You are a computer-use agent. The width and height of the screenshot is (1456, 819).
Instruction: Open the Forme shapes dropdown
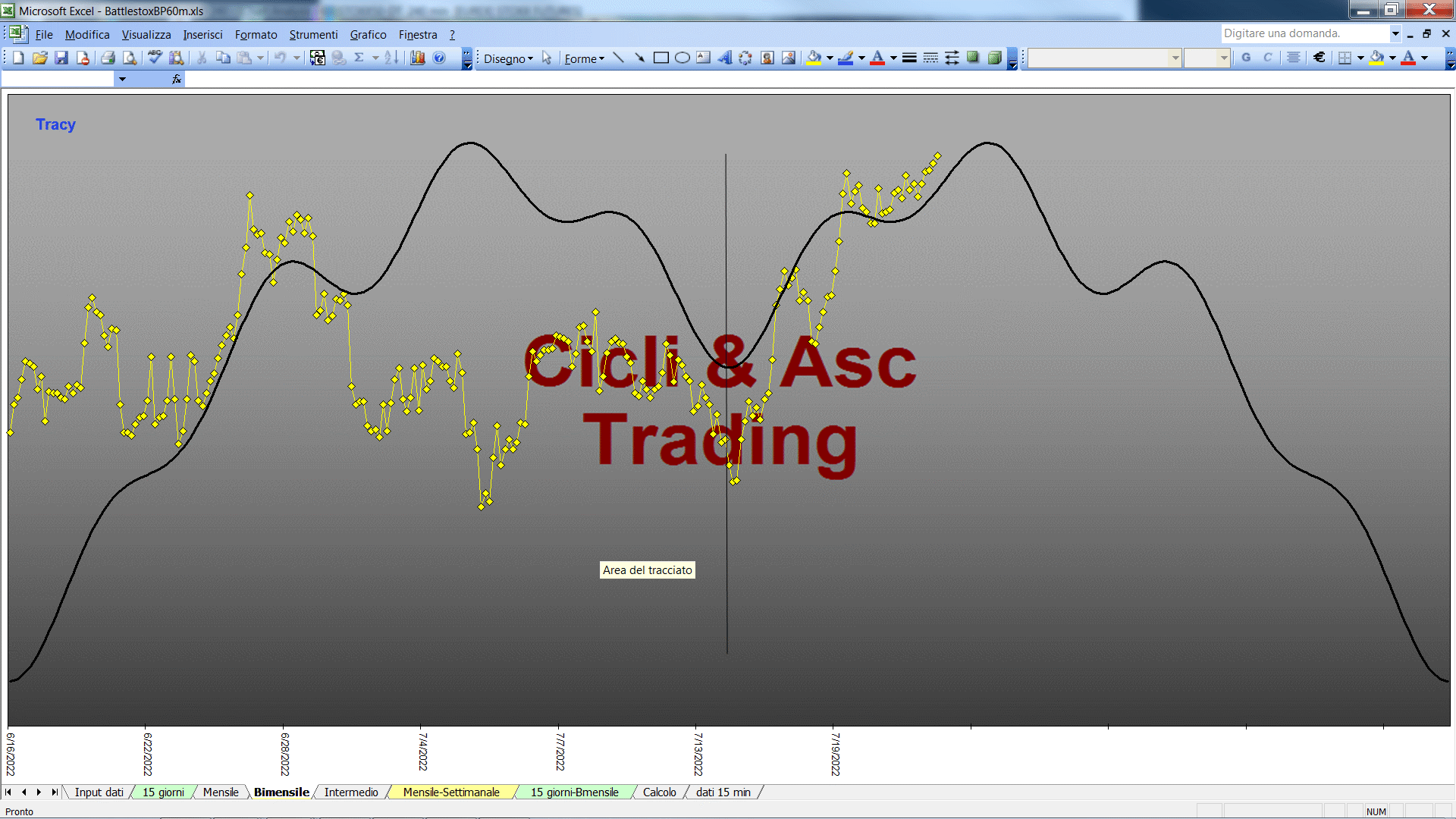point(584,58)
